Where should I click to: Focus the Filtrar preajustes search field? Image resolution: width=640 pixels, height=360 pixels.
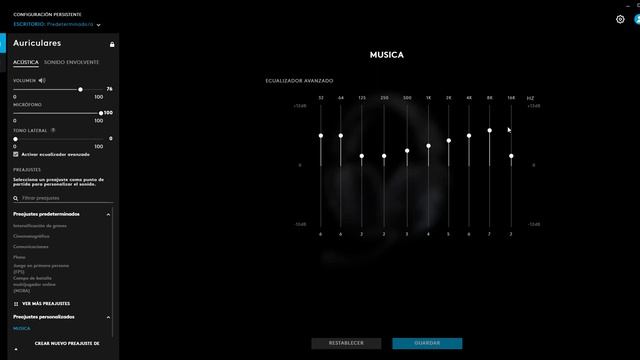coord(63,198)
